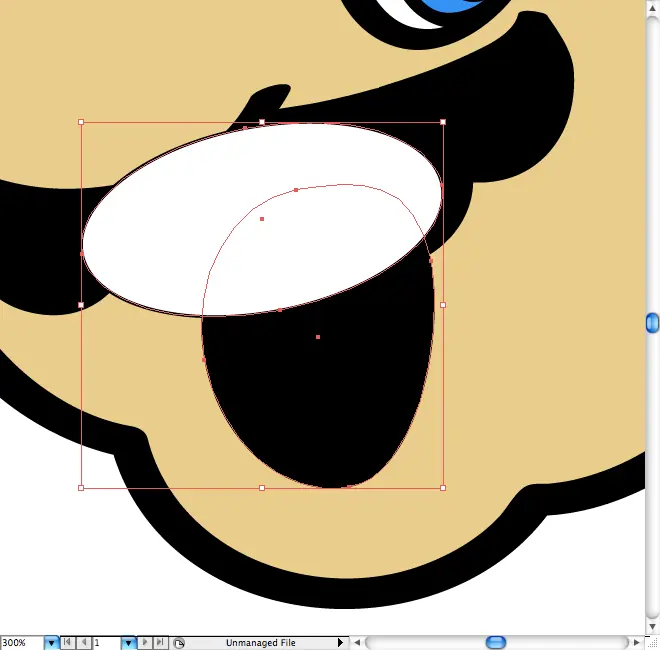The width and height of the screenshot is (660, 650).
Task: Click the vertical scrollbar down arrow
Action: (652, 626)
